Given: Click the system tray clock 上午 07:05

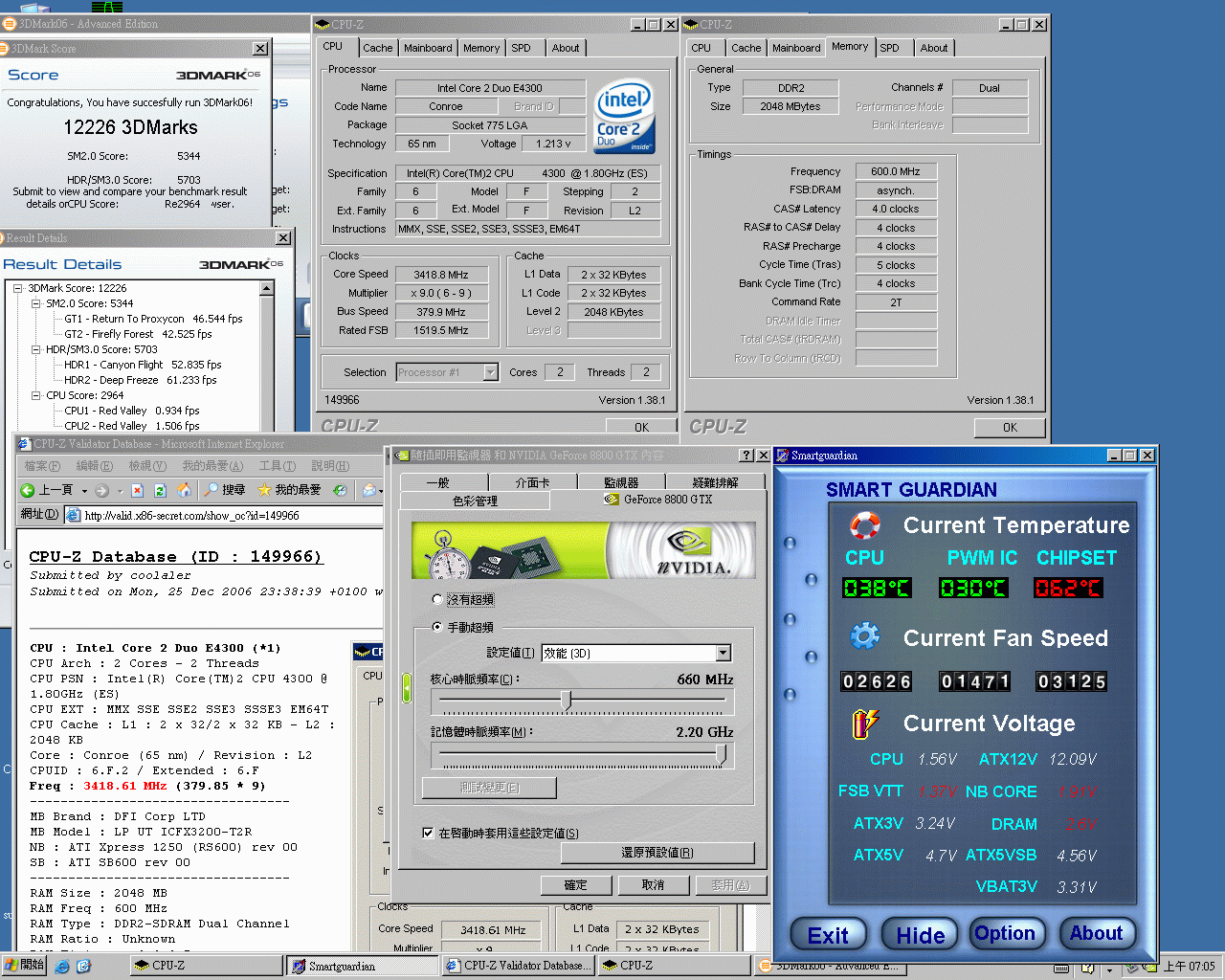Looking at the screenshot, I should 1190,967.
